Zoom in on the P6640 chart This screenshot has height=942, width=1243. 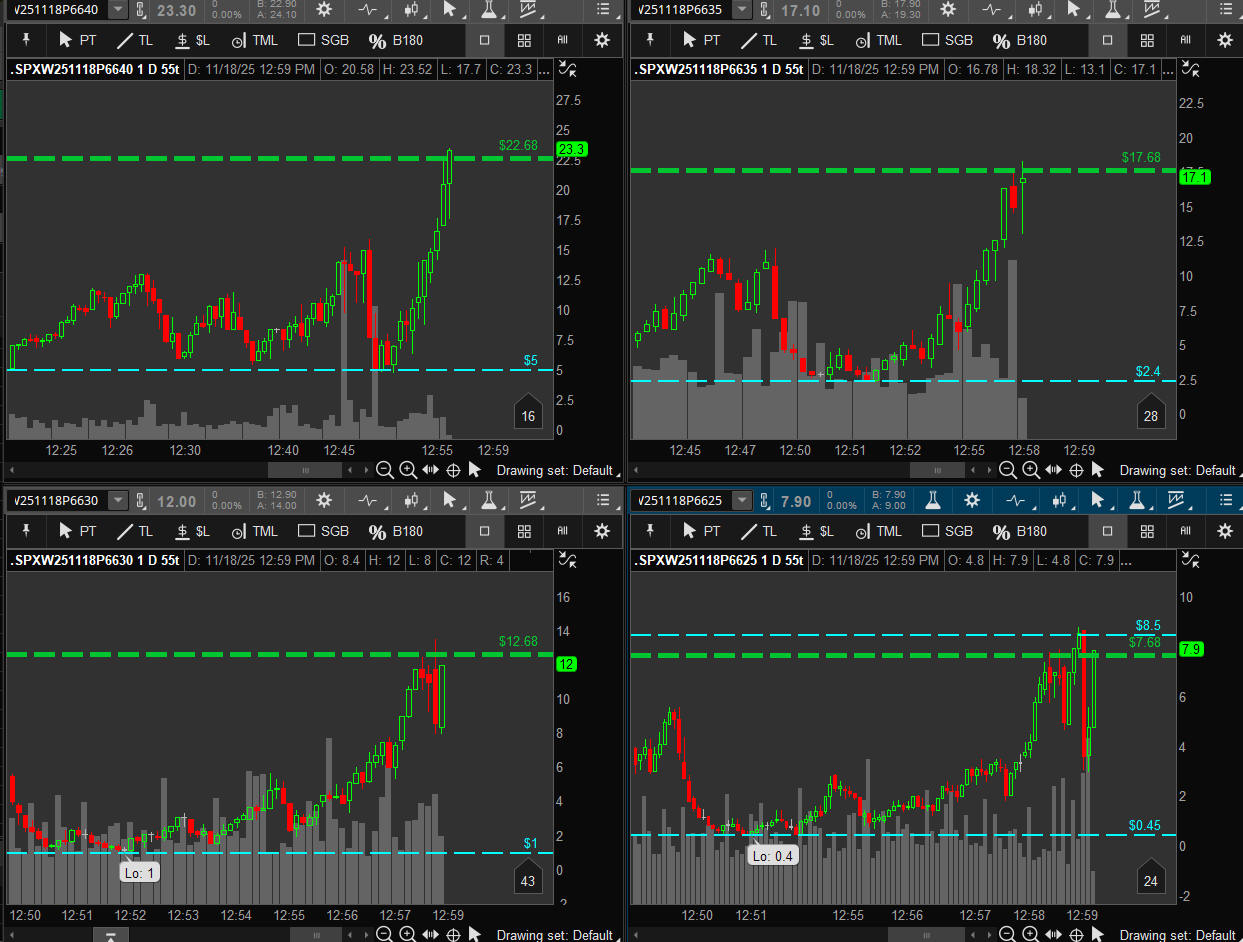click(x=408, y=470)
